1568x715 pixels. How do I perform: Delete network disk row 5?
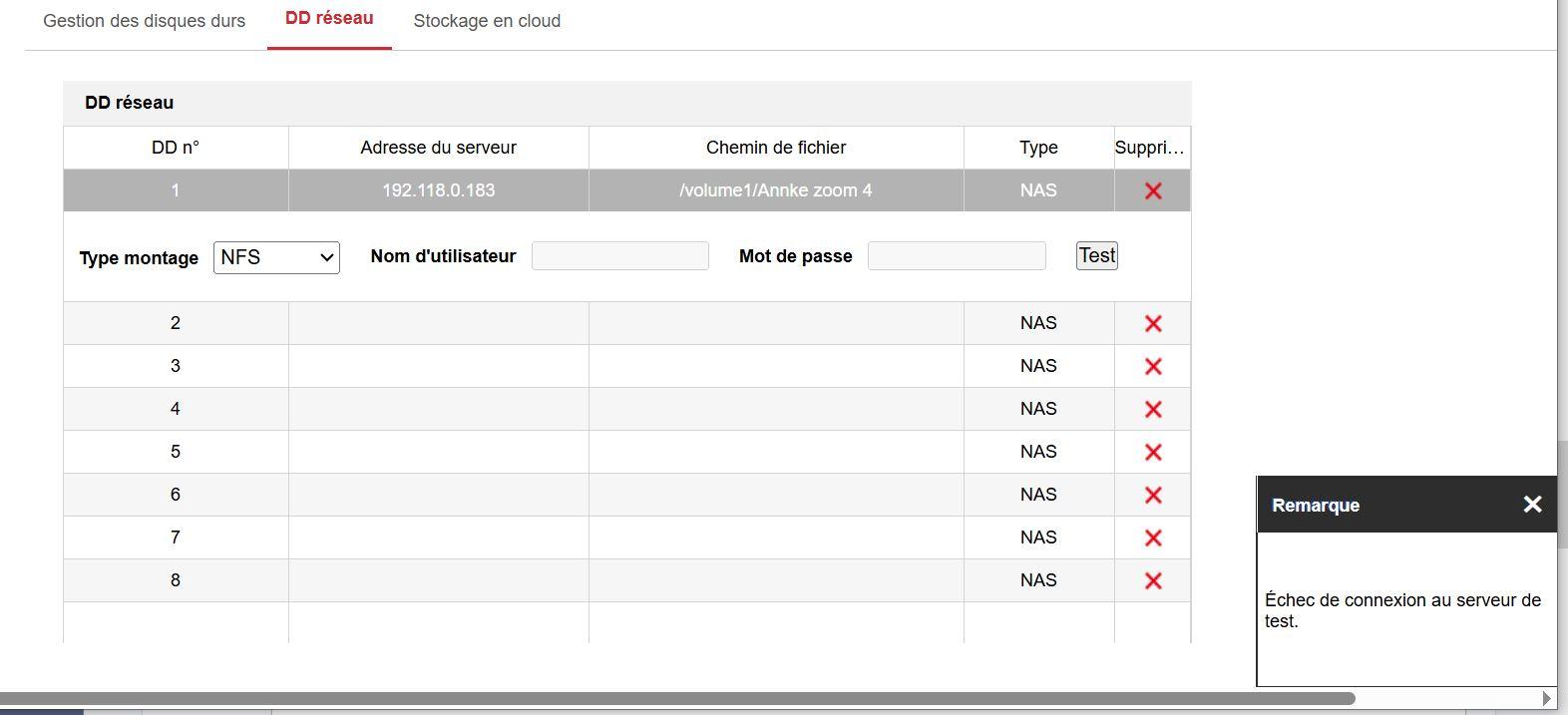pyautogui.click(x=1153, y=452)
